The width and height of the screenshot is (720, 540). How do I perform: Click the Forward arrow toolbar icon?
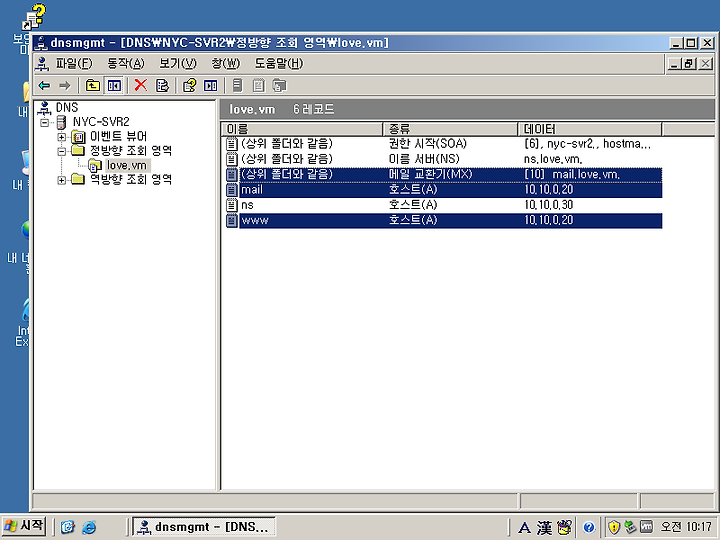click(65, 85)
